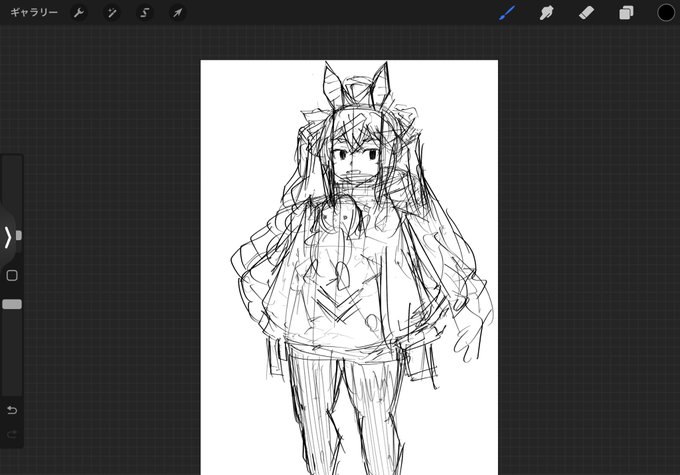This screenshot has width=680, height=475.
Task: Open the Actions wrench menu
Action: (79, 13)
